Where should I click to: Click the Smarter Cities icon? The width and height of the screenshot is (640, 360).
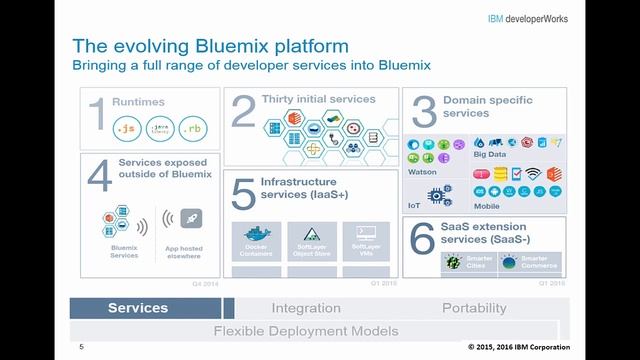pos(453,262)
